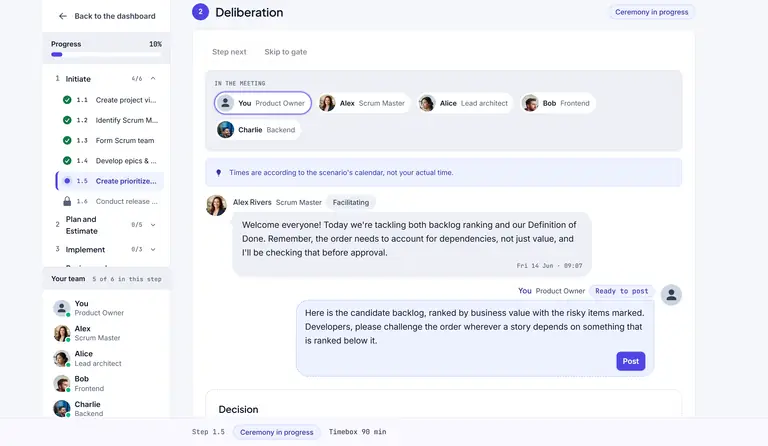Click the Skip to gate button

click(286, 52)
